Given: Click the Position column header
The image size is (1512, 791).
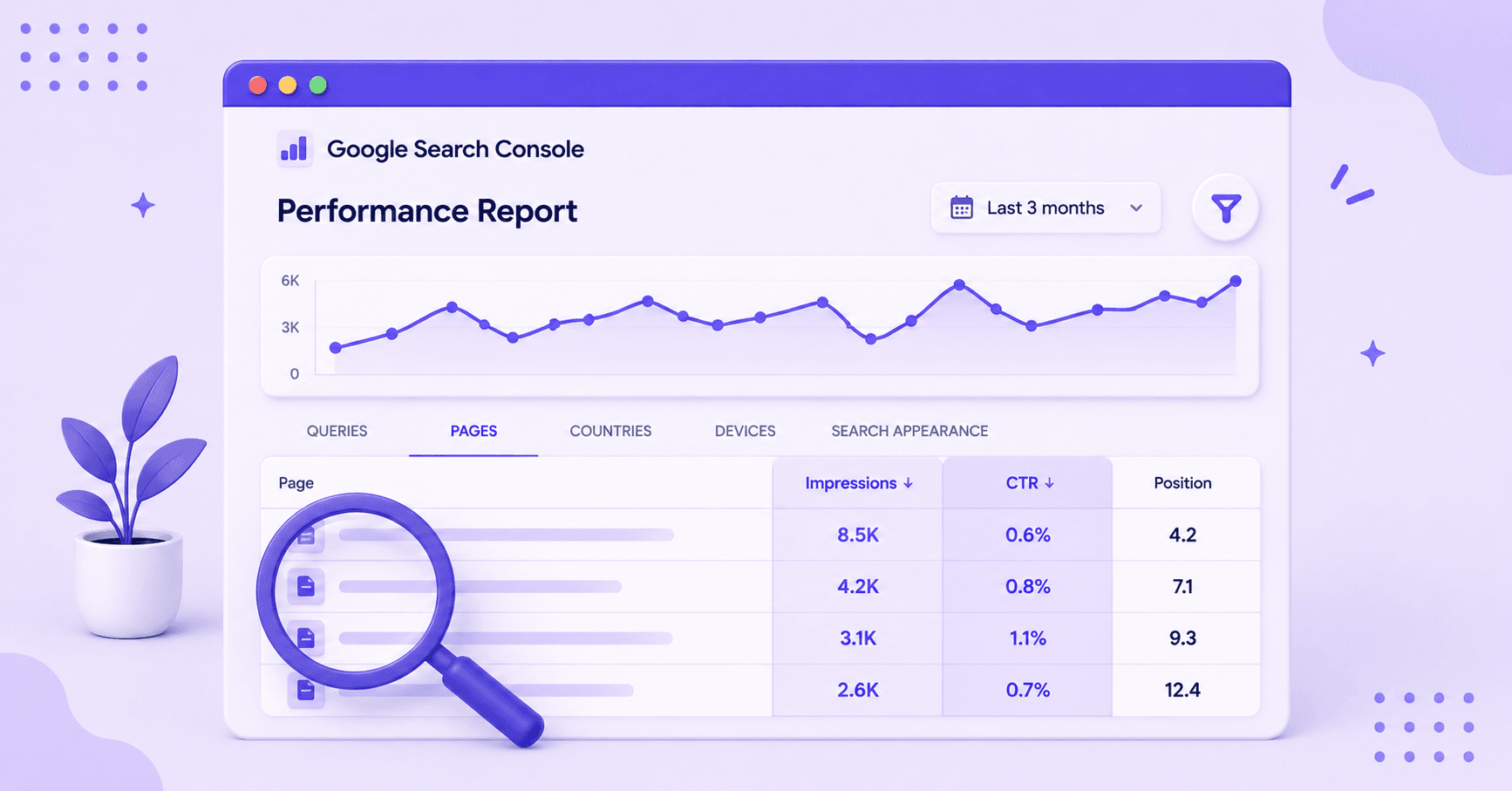Looking at the screenshot, I should [x=1182, y=483].
